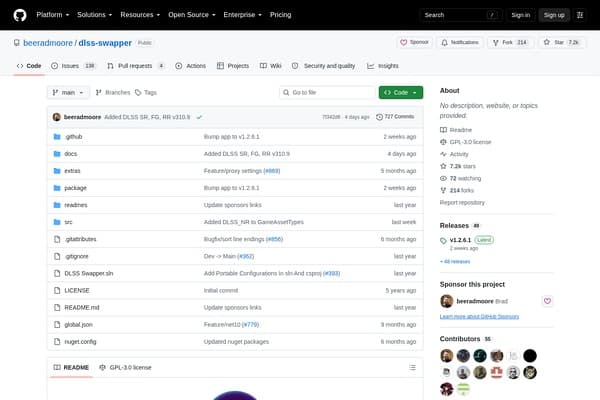Switch to the Issues tab
600x400 pixels.
73,66
